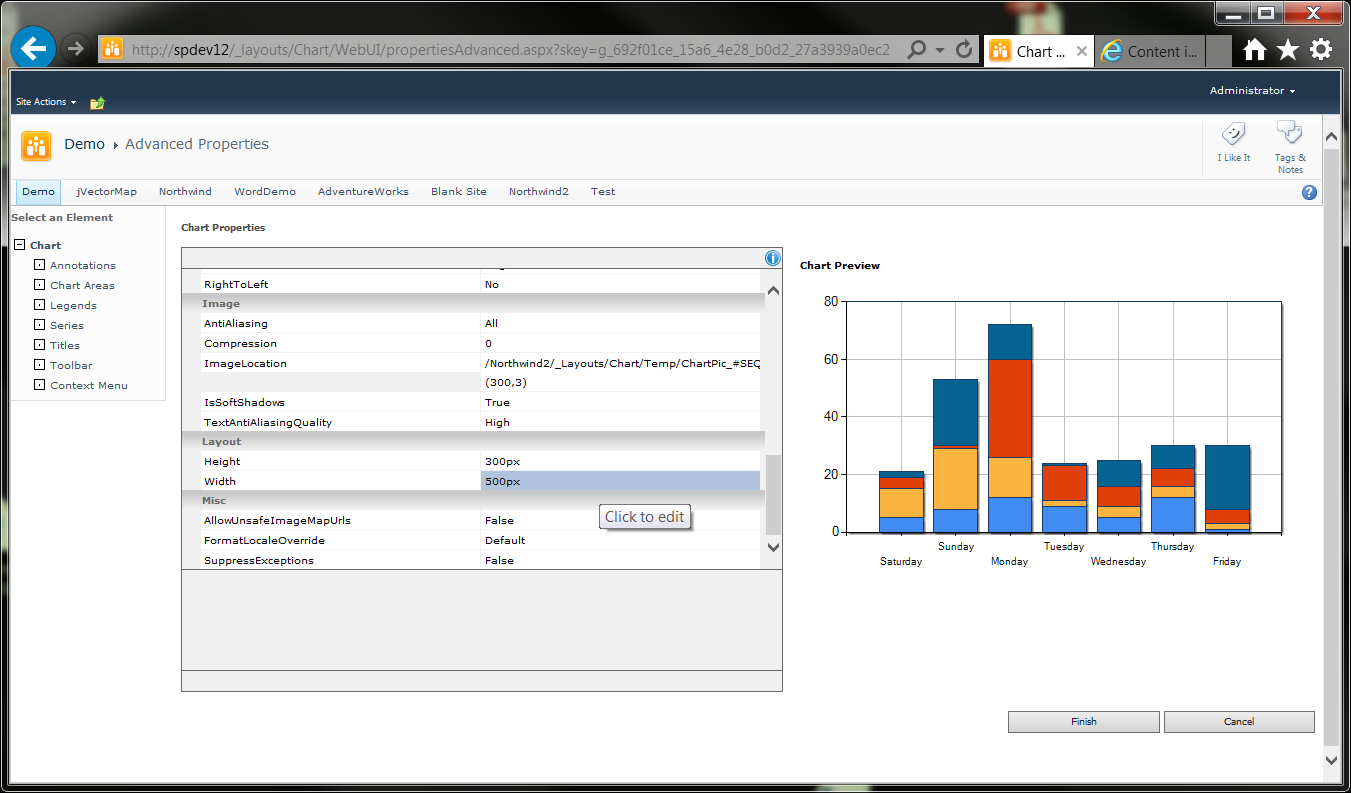Select Titles element link
Image resolution: width=1351 pixels, height=793 pixels.
tap(65, 346)
